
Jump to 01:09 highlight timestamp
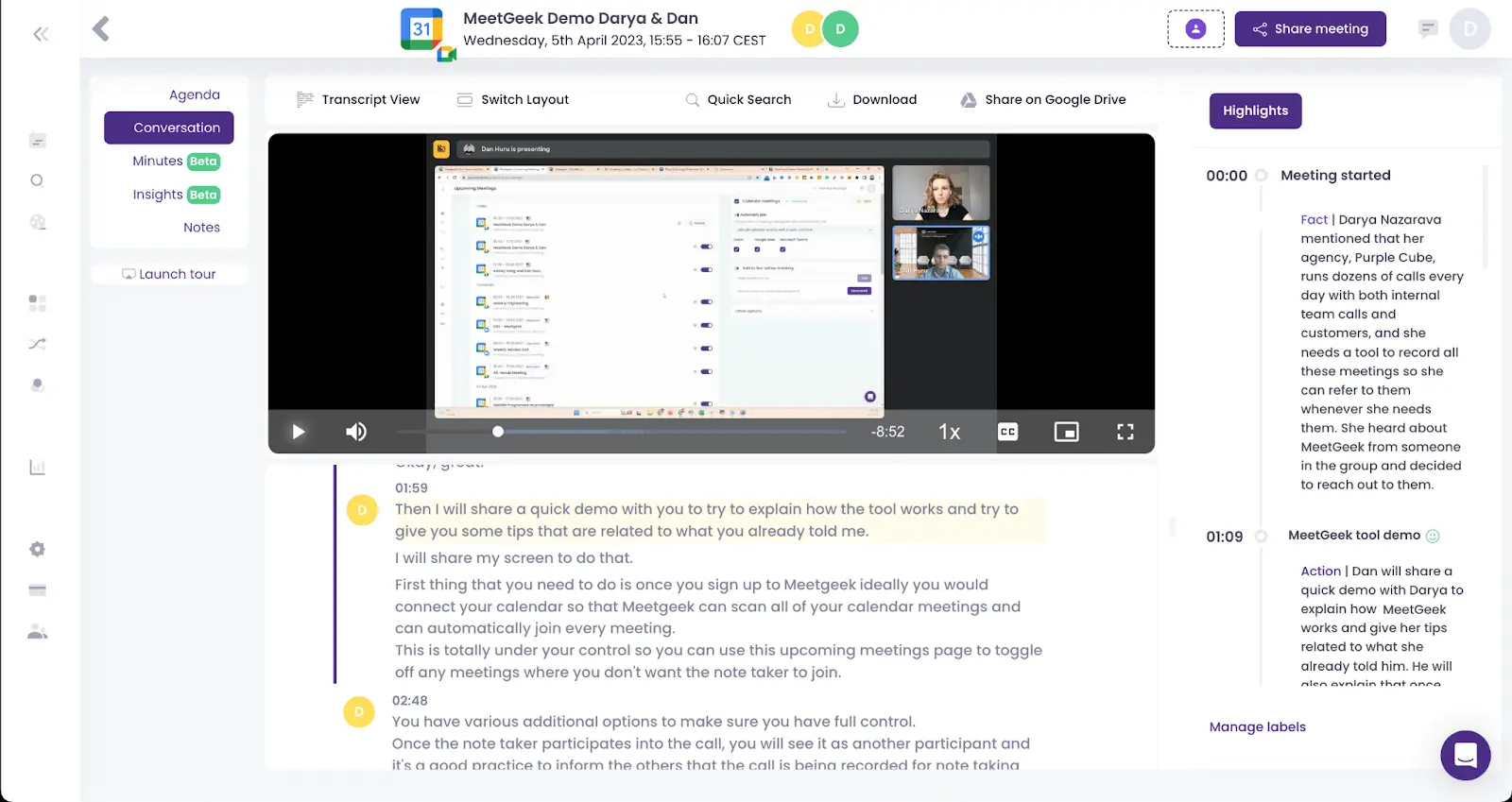pyautogui.click(x=1225, y=537)
